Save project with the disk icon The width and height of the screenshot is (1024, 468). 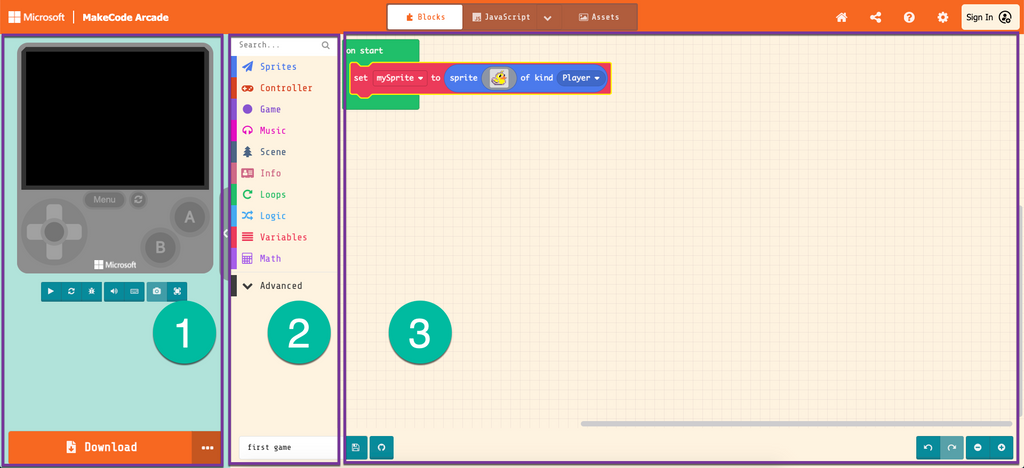[356, 447]
